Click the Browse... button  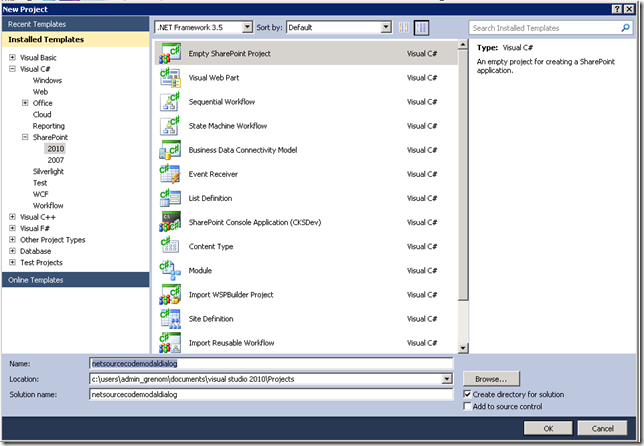(x=491, y=379)
